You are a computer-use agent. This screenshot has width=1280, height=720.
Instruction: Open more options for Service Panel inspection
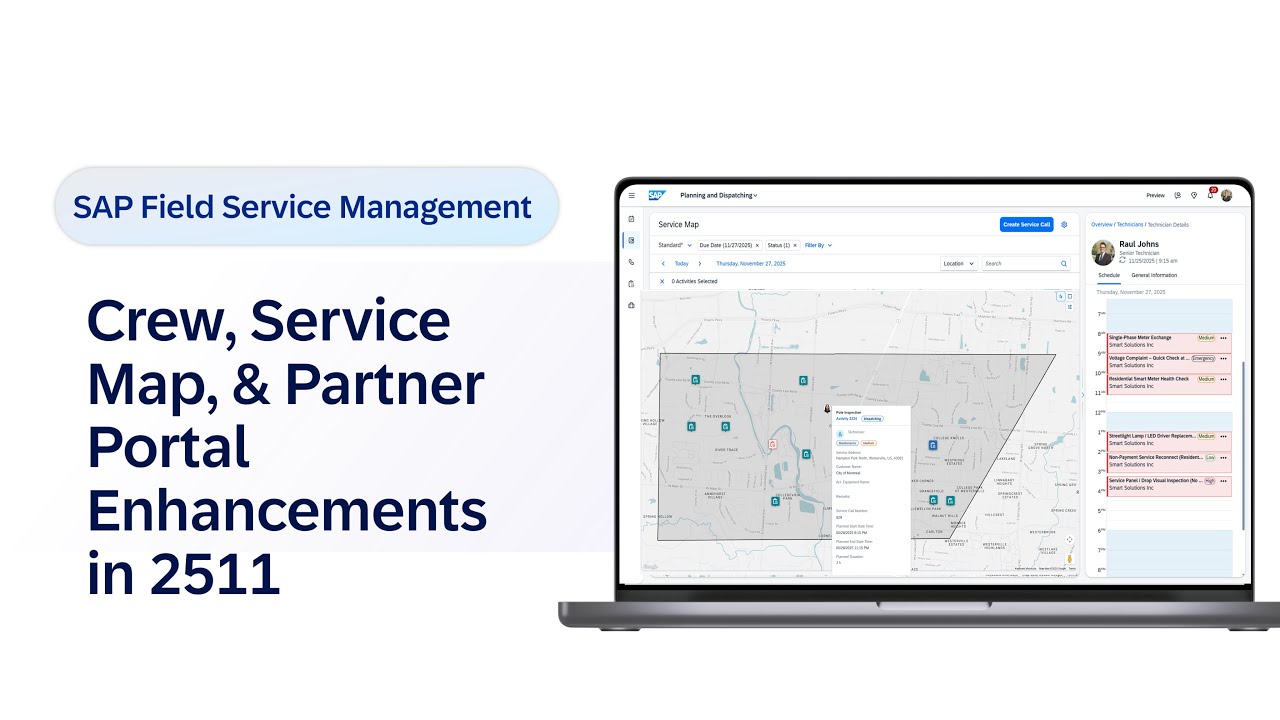tap(1223, 481)
